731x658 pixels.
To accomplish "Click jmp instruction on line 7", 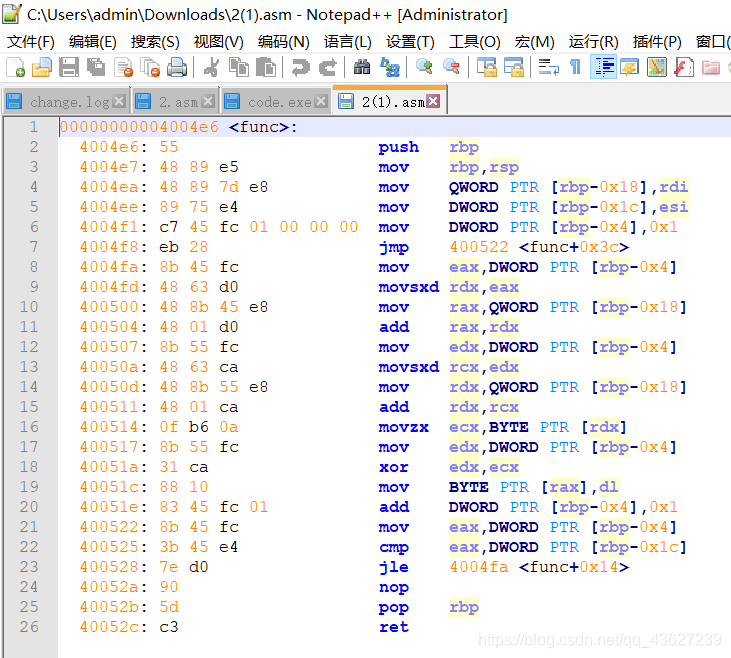I will (394, 247).
